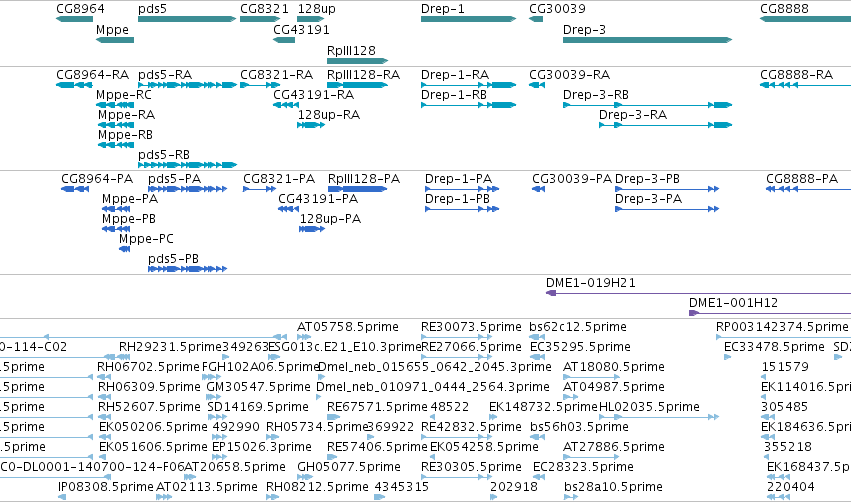
Task: Click the Drep-3-RA transcript
Action: 665,125
